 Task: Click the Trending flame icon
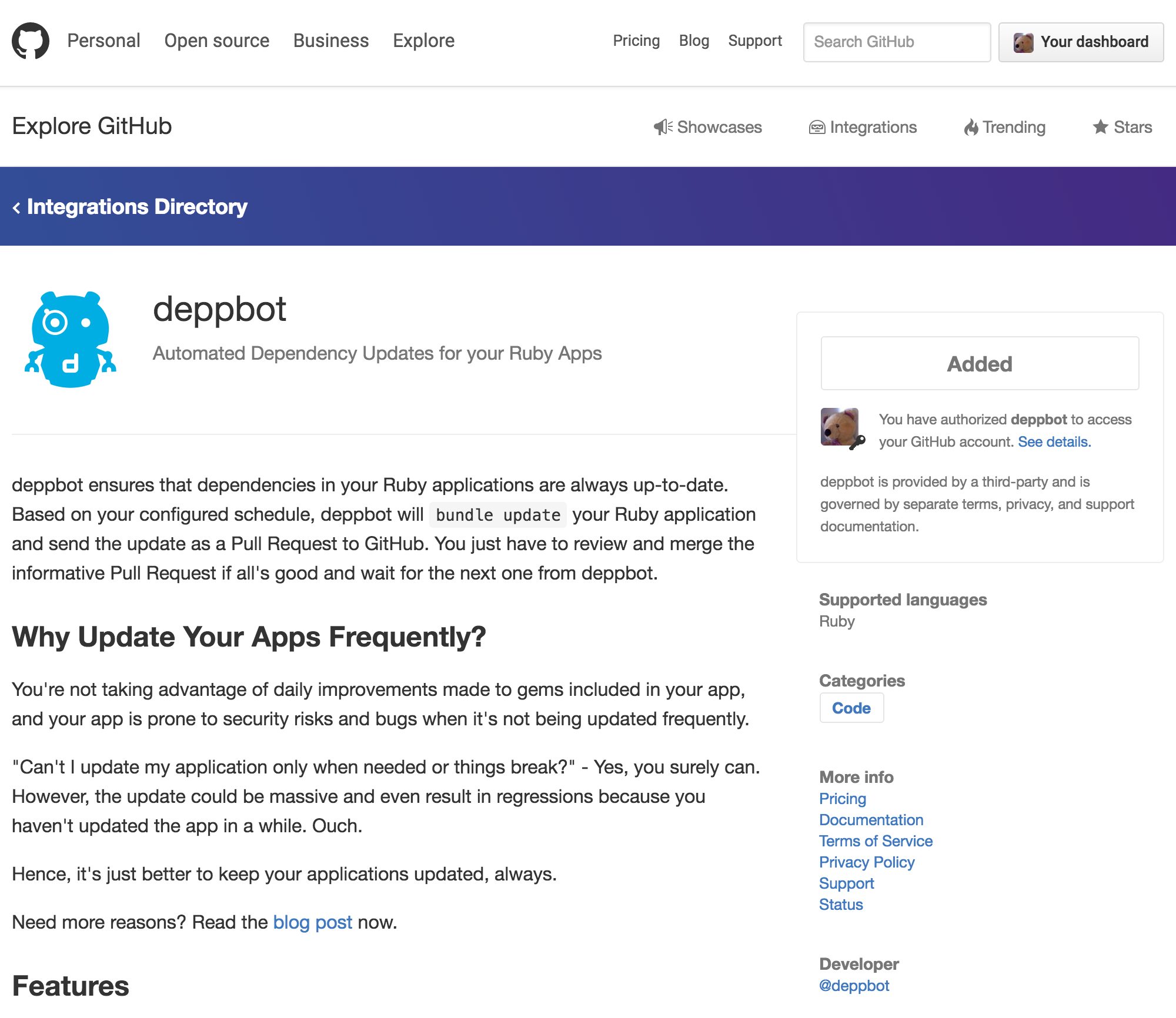click(971, 127)
